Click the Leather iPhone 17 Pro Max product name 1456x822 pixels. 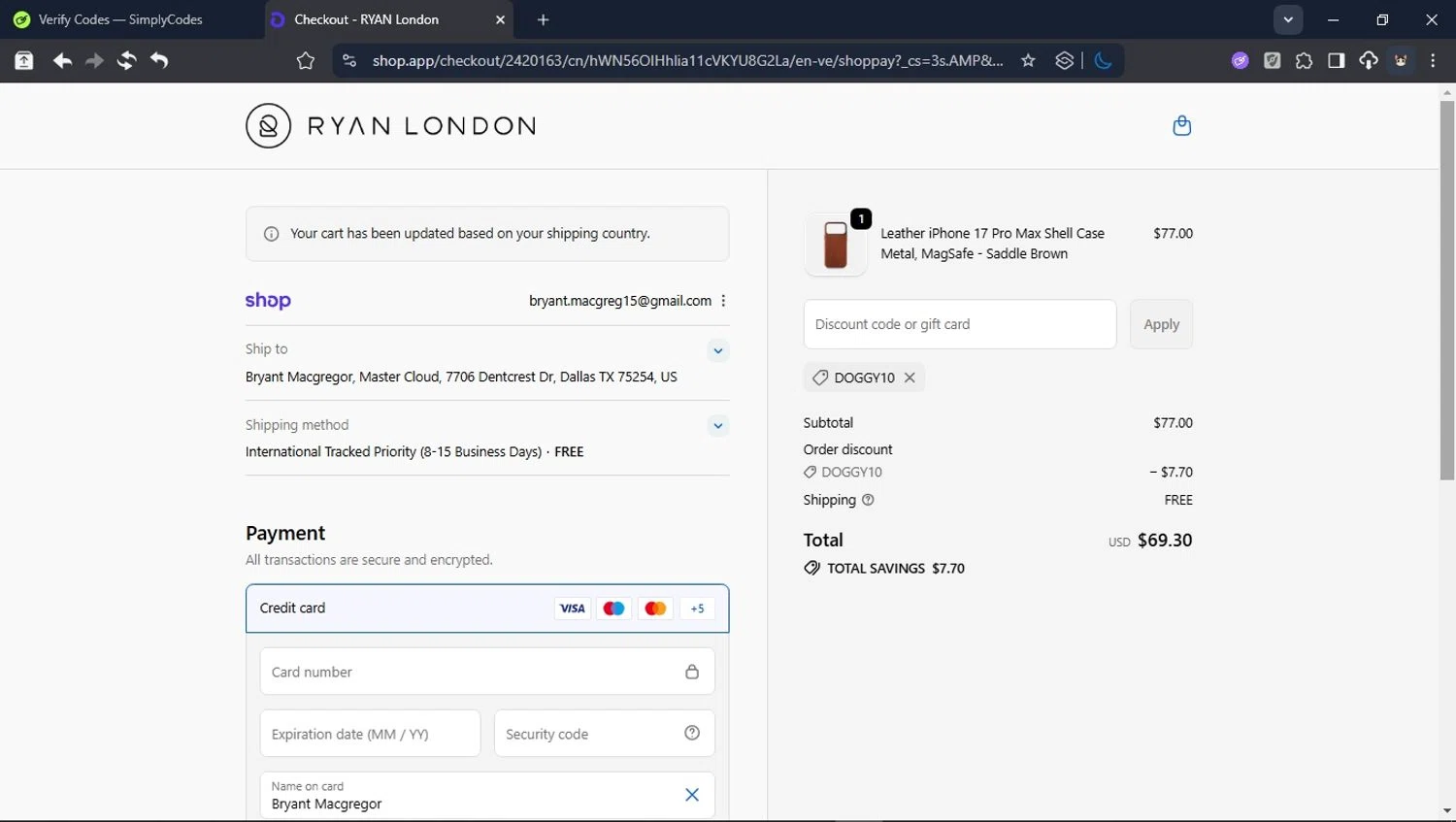[992, 244]
